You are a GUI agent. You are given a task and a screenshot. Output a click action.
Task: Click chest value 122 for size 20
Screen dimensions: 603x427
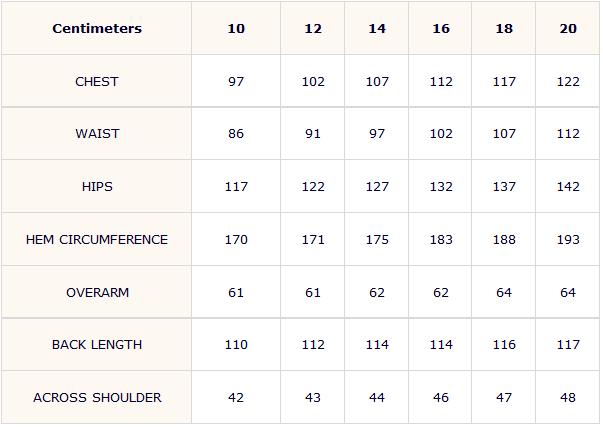(568, 82)
